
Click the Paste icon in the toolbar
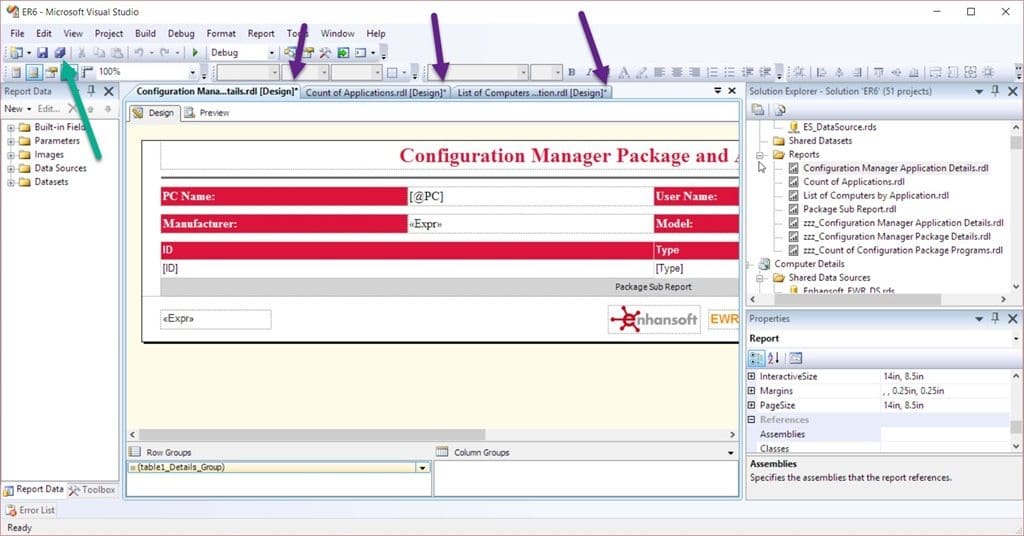coord(117,52)
